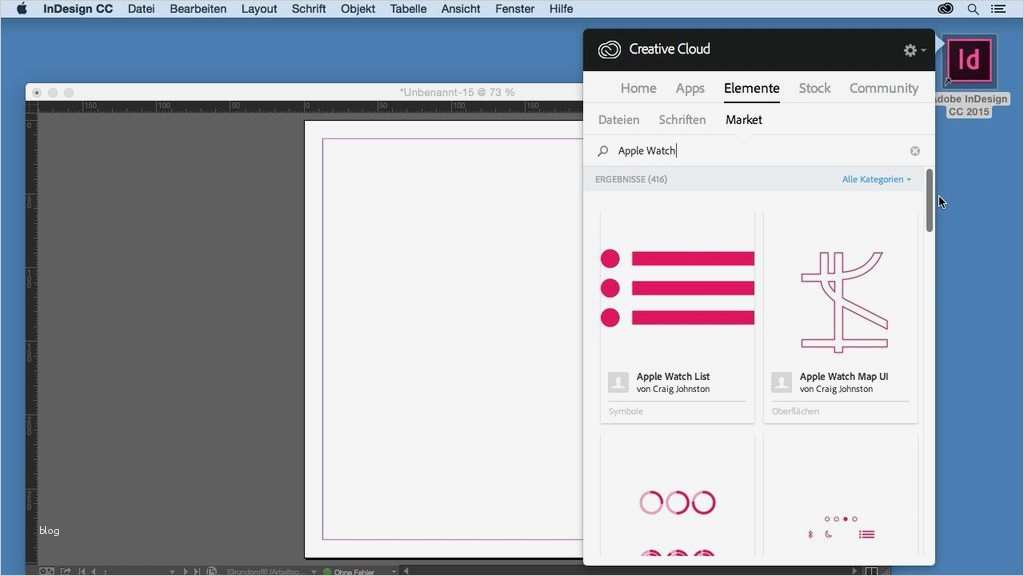Click author avatar beside Apple Watch Map UI
Viewport: 1024px width, 576px height.
[781, 382]
